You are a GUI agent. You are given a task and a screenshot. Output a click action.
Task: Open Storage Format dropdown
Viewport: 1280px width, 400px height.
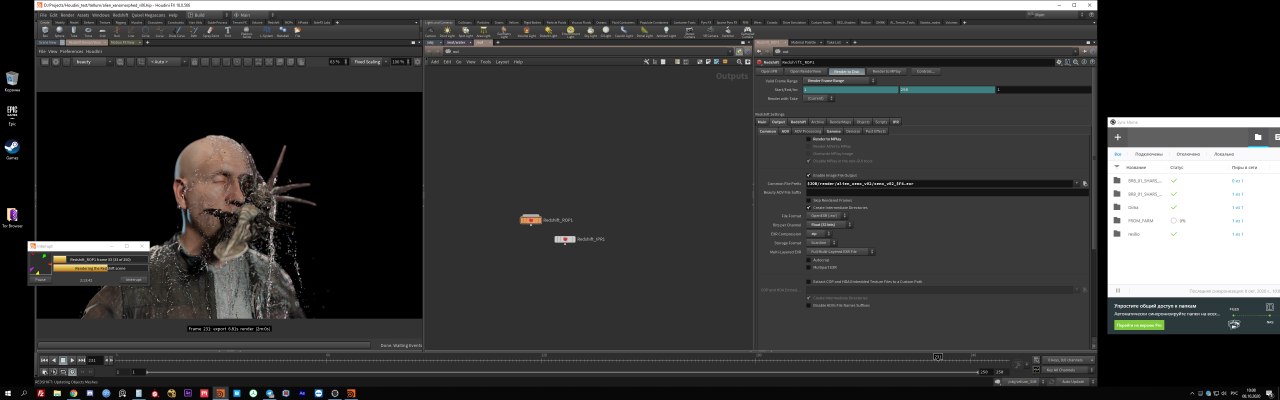click(824, 242)
